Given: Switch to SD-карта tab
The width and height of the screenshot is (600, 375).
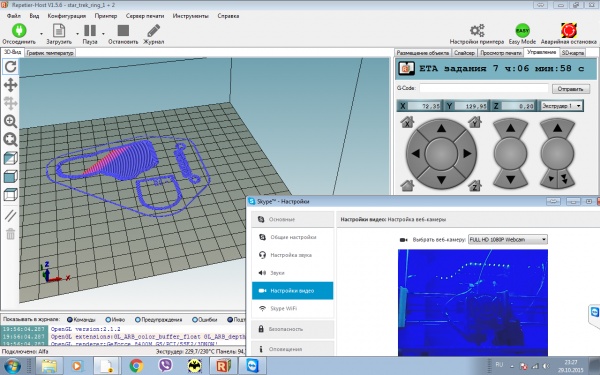Looking at the screenshot, I should 572,53.
